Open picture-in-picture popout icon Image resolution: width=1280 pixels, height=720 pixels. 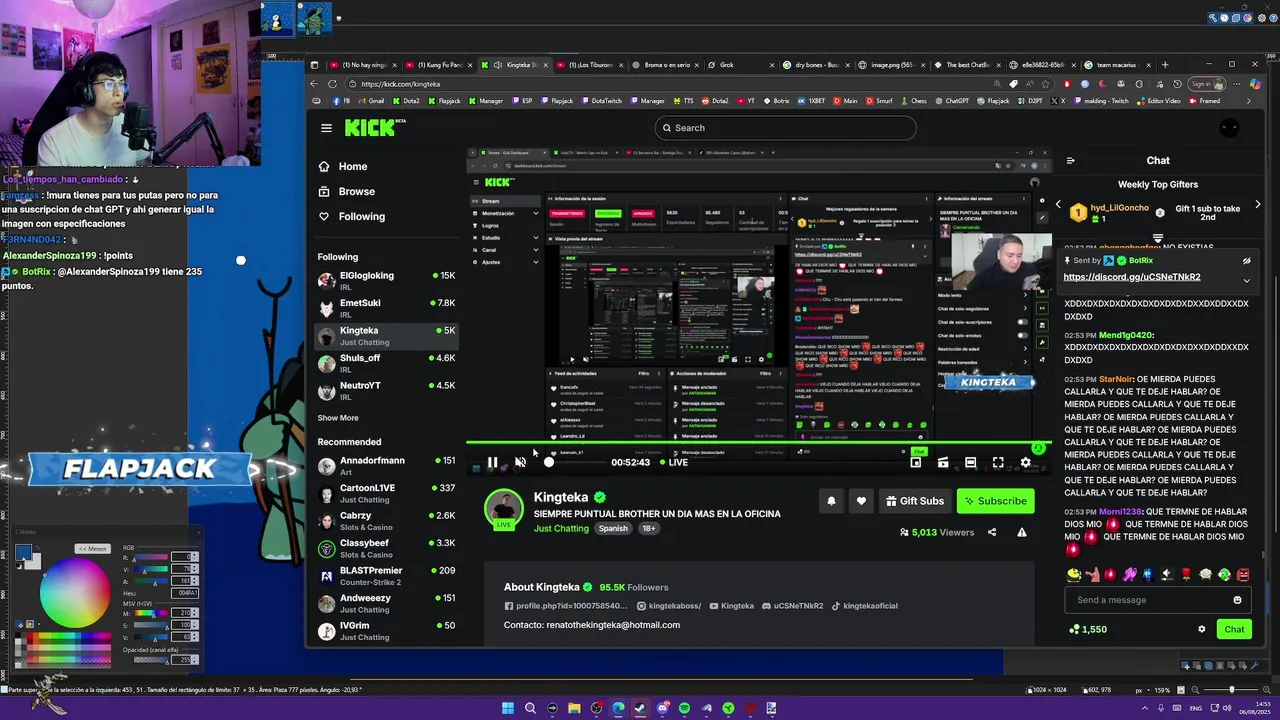click(915, 462)
